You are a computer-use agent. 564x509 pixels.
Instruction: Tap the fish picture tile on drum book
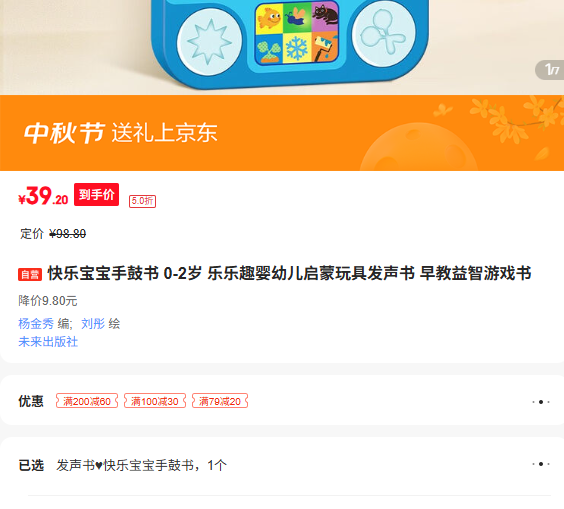coord(269,18)
